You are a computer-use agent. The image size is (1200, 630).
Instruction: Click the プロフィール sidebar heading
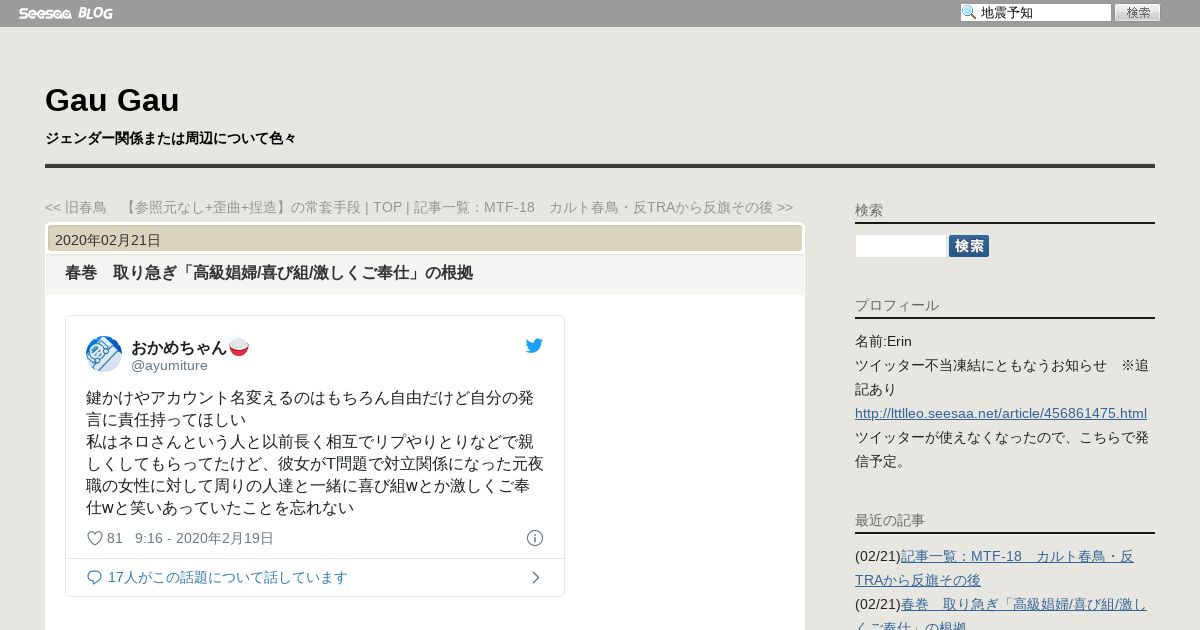tap(897, 305)
